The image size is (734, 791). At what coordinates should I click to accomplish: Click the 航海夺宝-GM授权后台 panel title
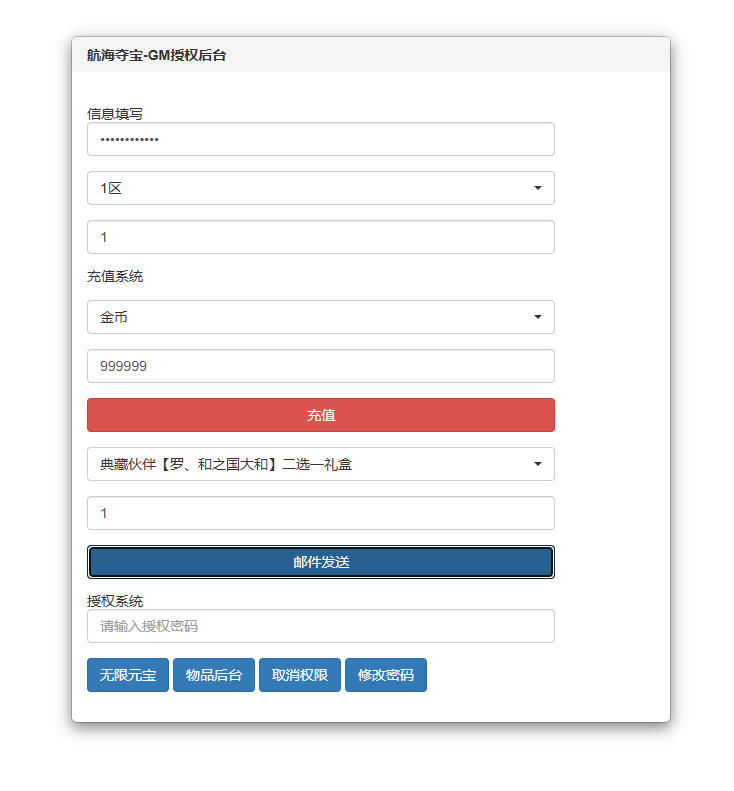pos(156,55)
